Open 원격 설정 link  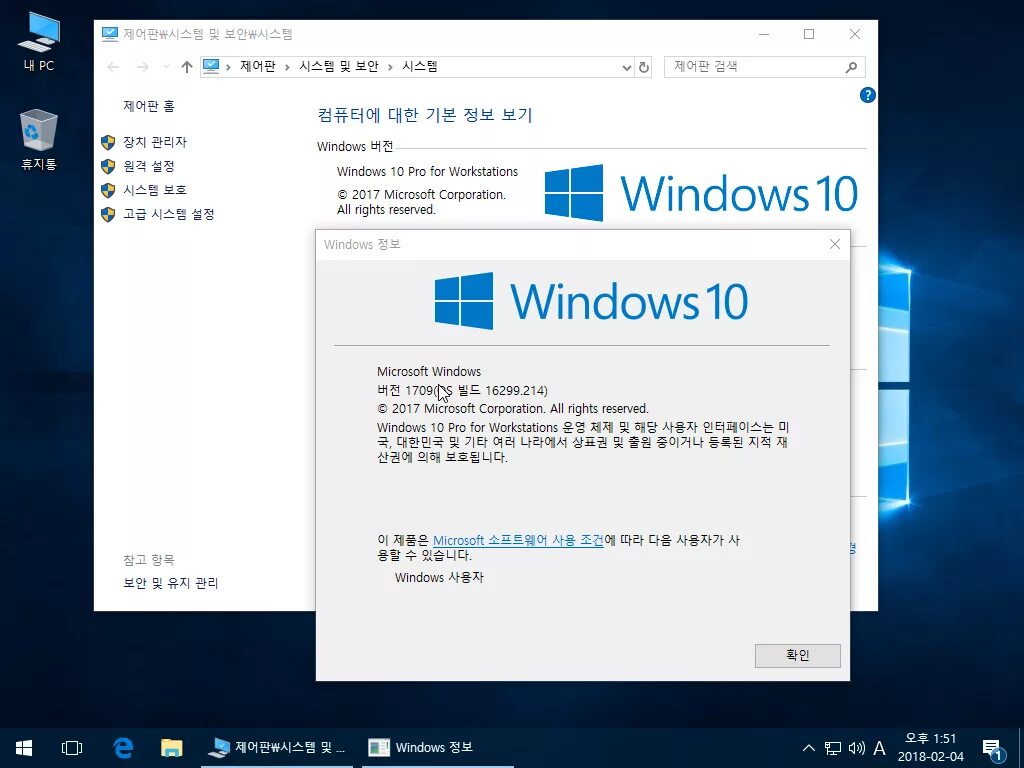coord(149,166)
